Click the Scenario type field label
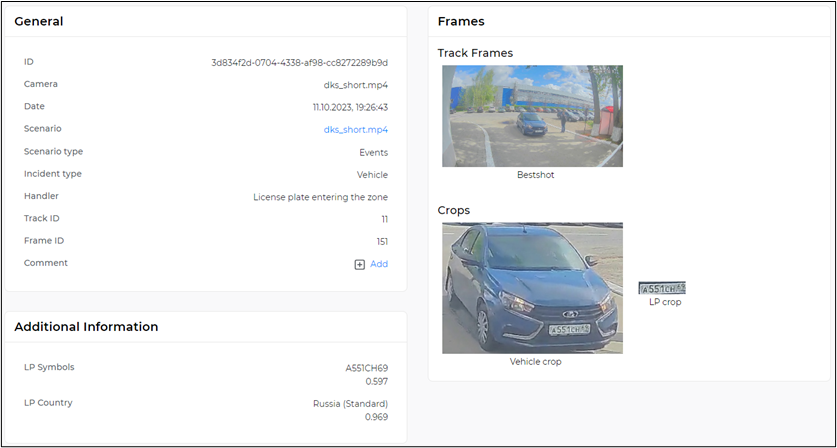The width and height of the screenshot is (837, 448). (x=53, y=151)
